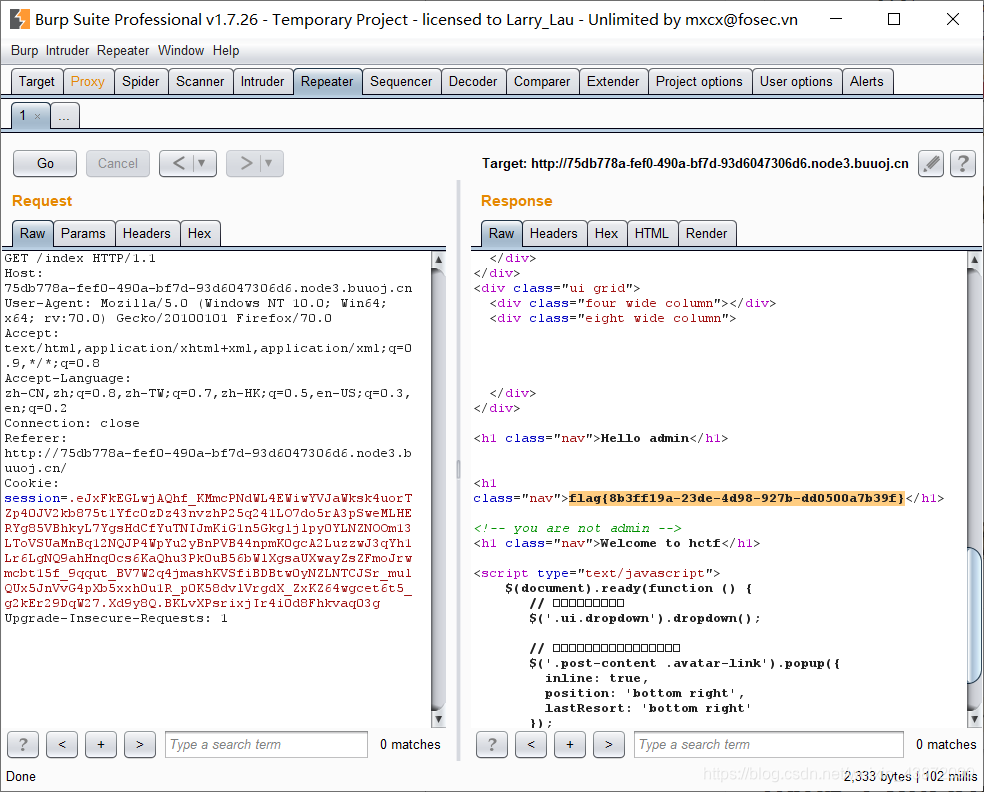Image resolution: width=984 pixels, height=792 pixels.
Task: Go to next request search match
Action: 140,744
